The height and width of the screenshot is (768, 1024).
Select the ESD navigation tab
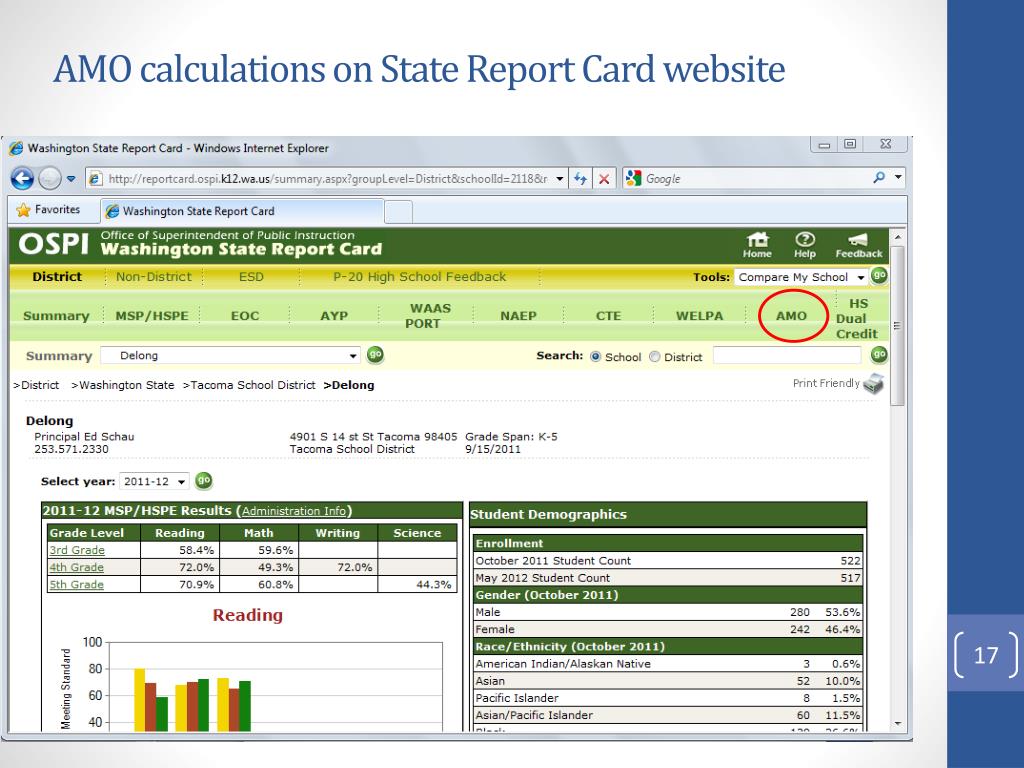tap(251, 277)
